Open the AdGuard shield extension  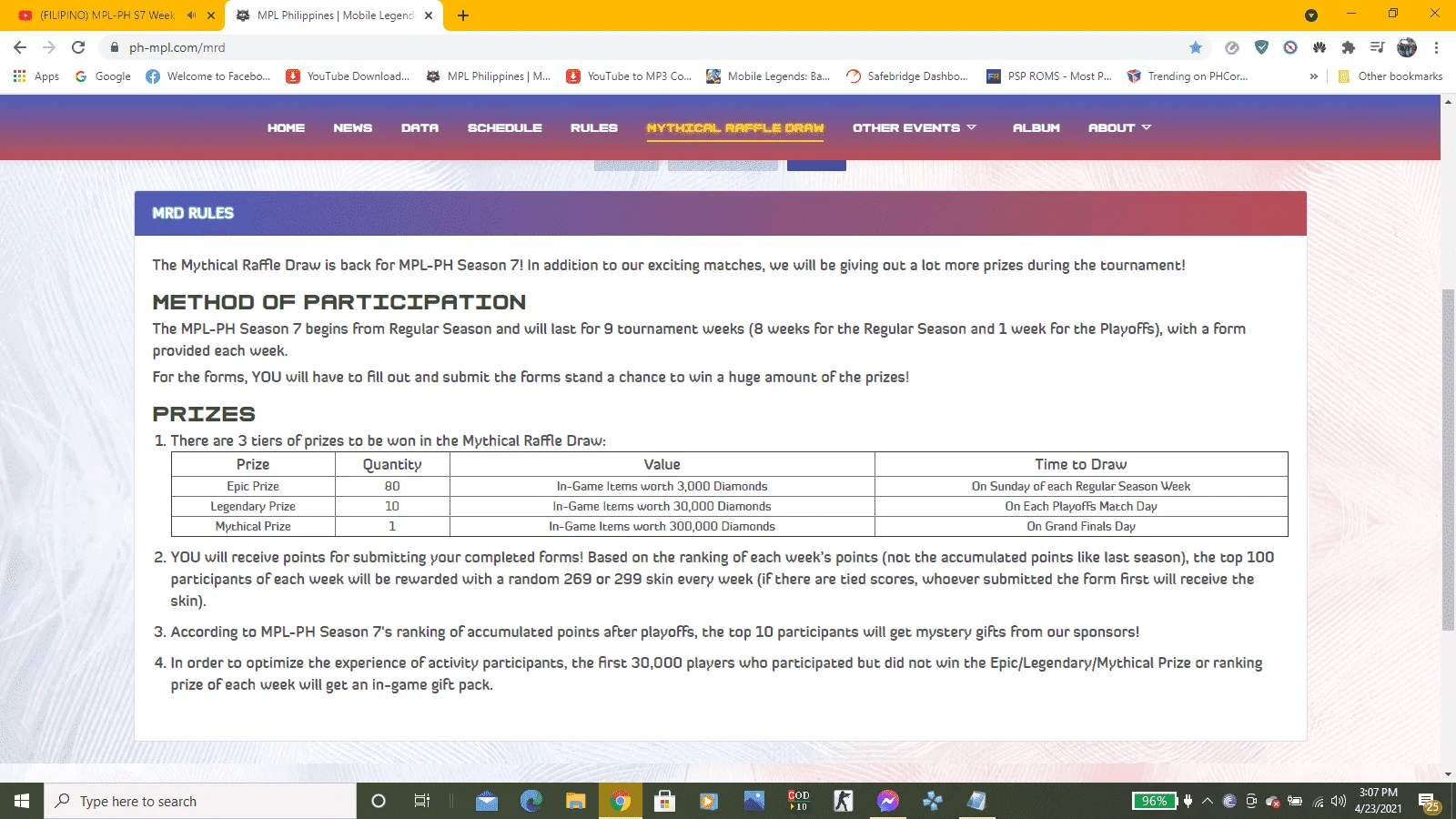tap(1261, 47)
